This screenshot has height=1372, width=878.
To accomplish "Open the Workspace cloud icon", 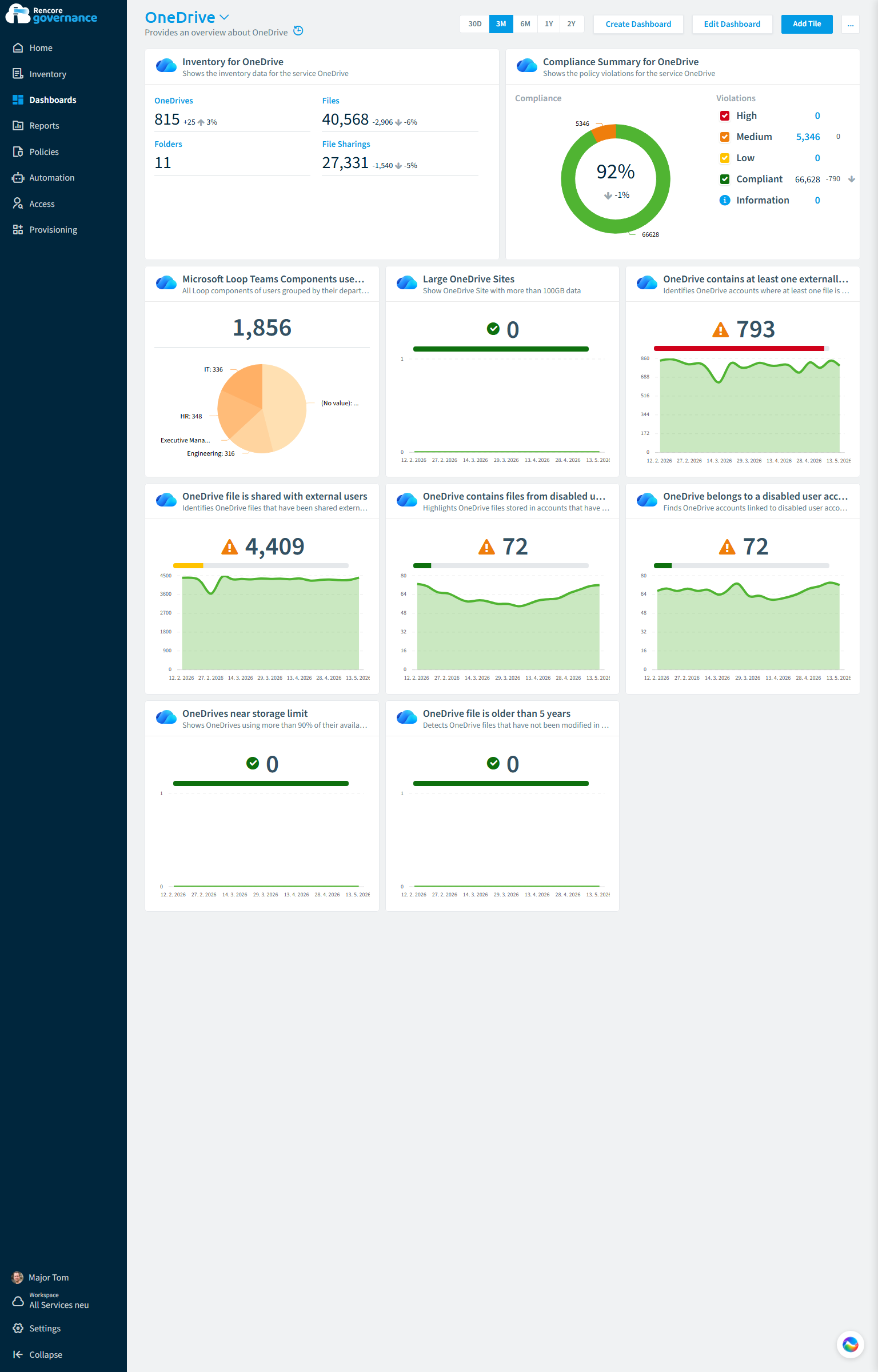I will click(x=18, y=1301).
